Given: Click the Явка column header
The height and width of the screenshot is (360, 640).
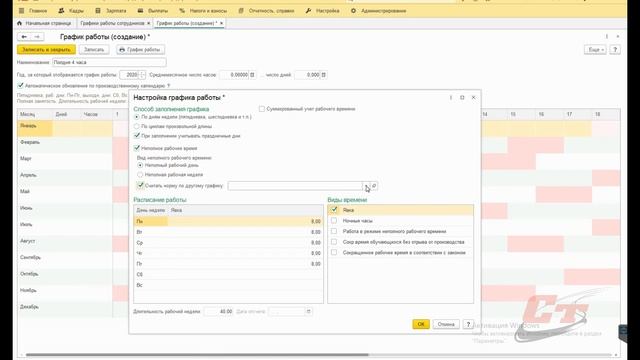Looking at the screenshot, I should click(245, 210).
